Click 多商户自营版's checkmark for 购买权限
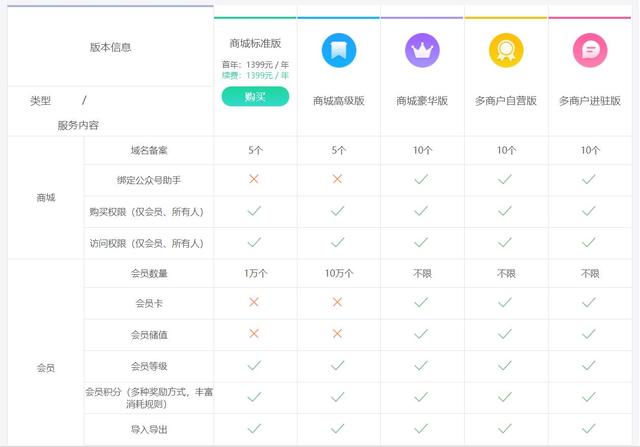The image size is (640, 447). (505, 211)
